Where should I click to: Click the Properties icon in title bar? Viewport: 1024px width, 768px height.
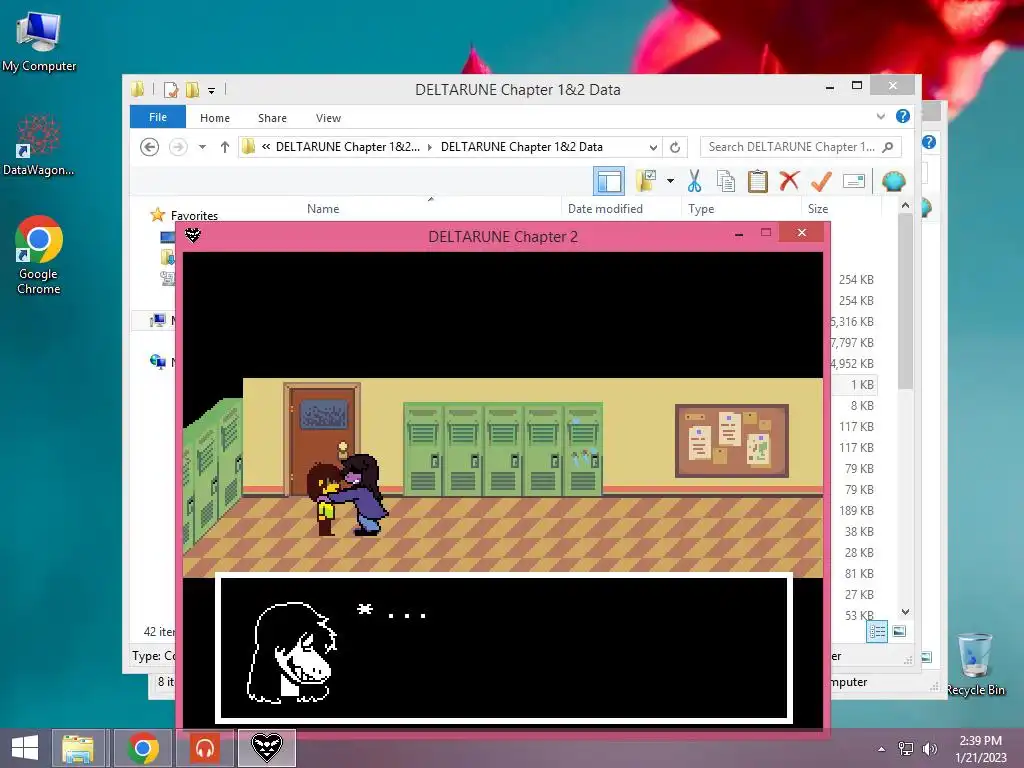click(171, 89)
